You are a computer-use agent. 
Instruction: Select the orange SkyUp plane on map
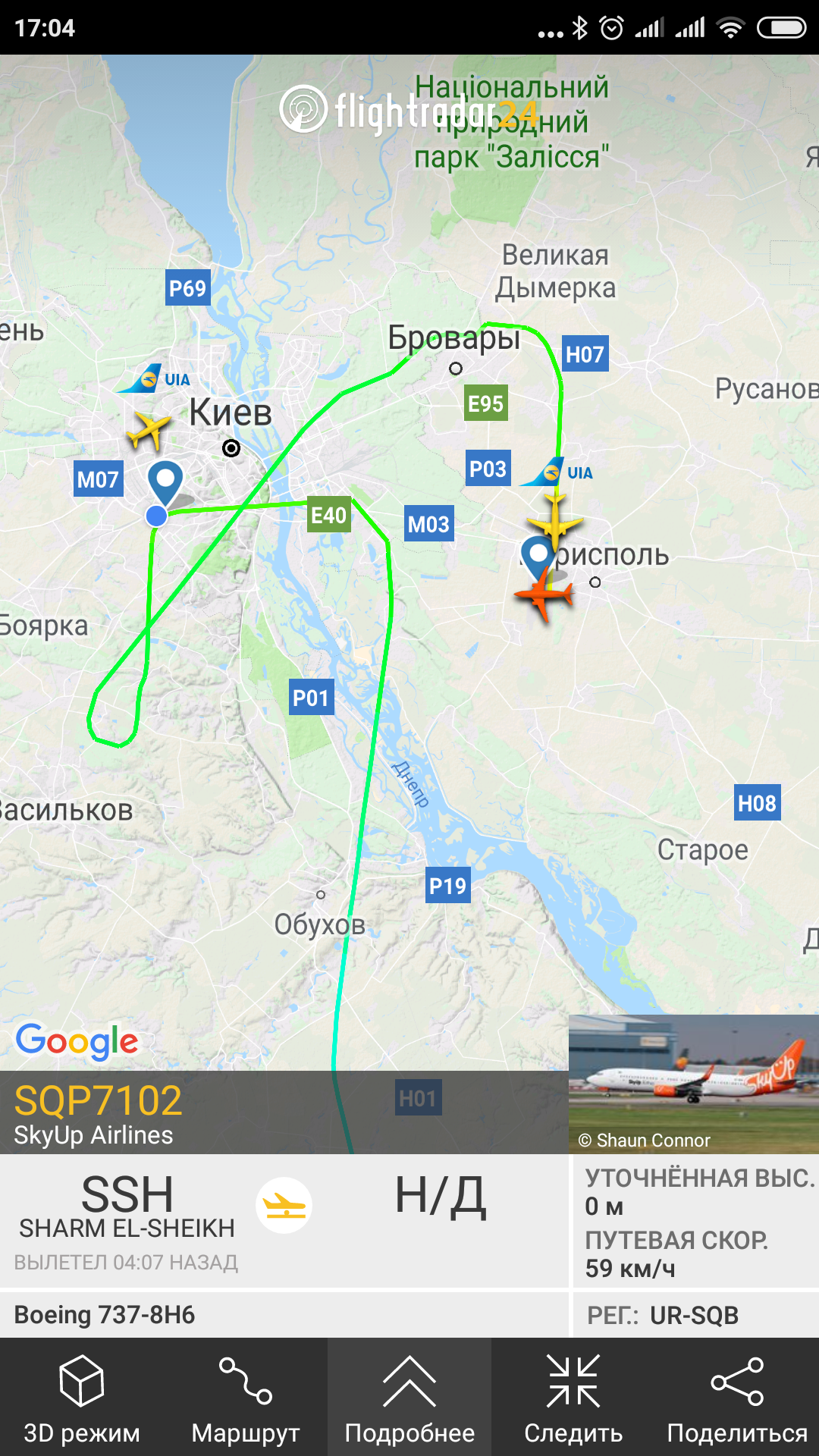(544, 594)
